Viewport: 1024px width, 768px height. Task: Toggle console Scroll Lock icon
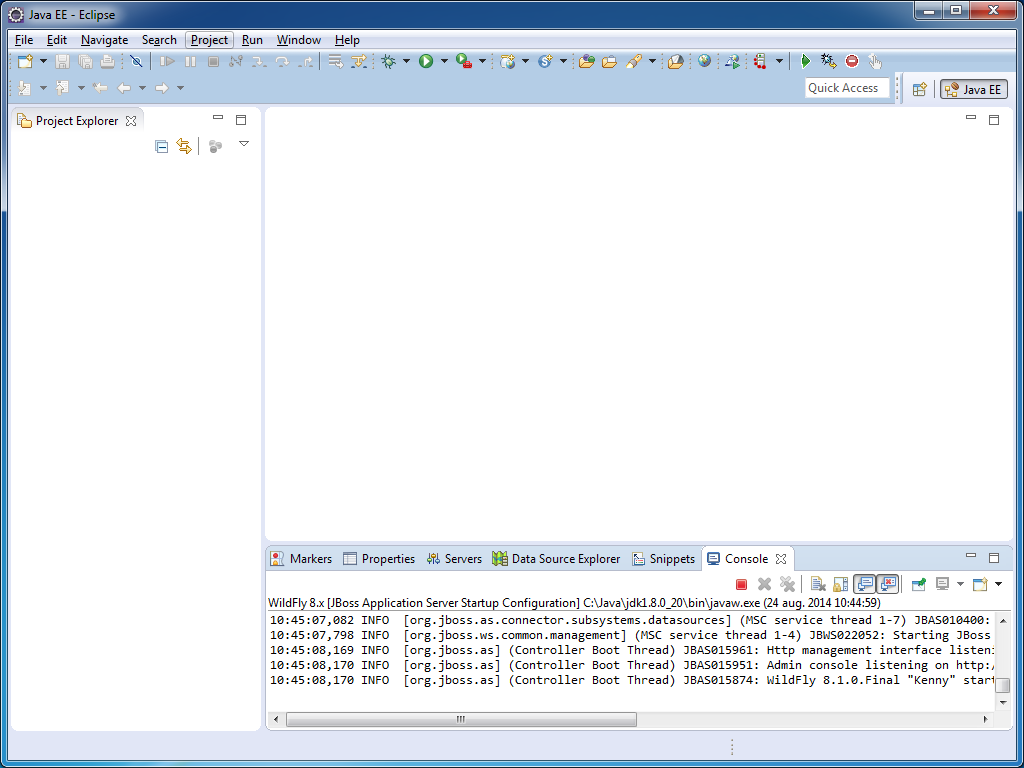click(x=840, y=584)
